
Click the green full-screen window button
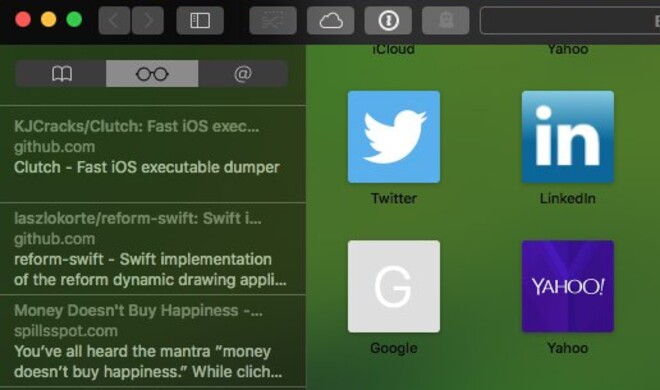[x=74, y=20]
